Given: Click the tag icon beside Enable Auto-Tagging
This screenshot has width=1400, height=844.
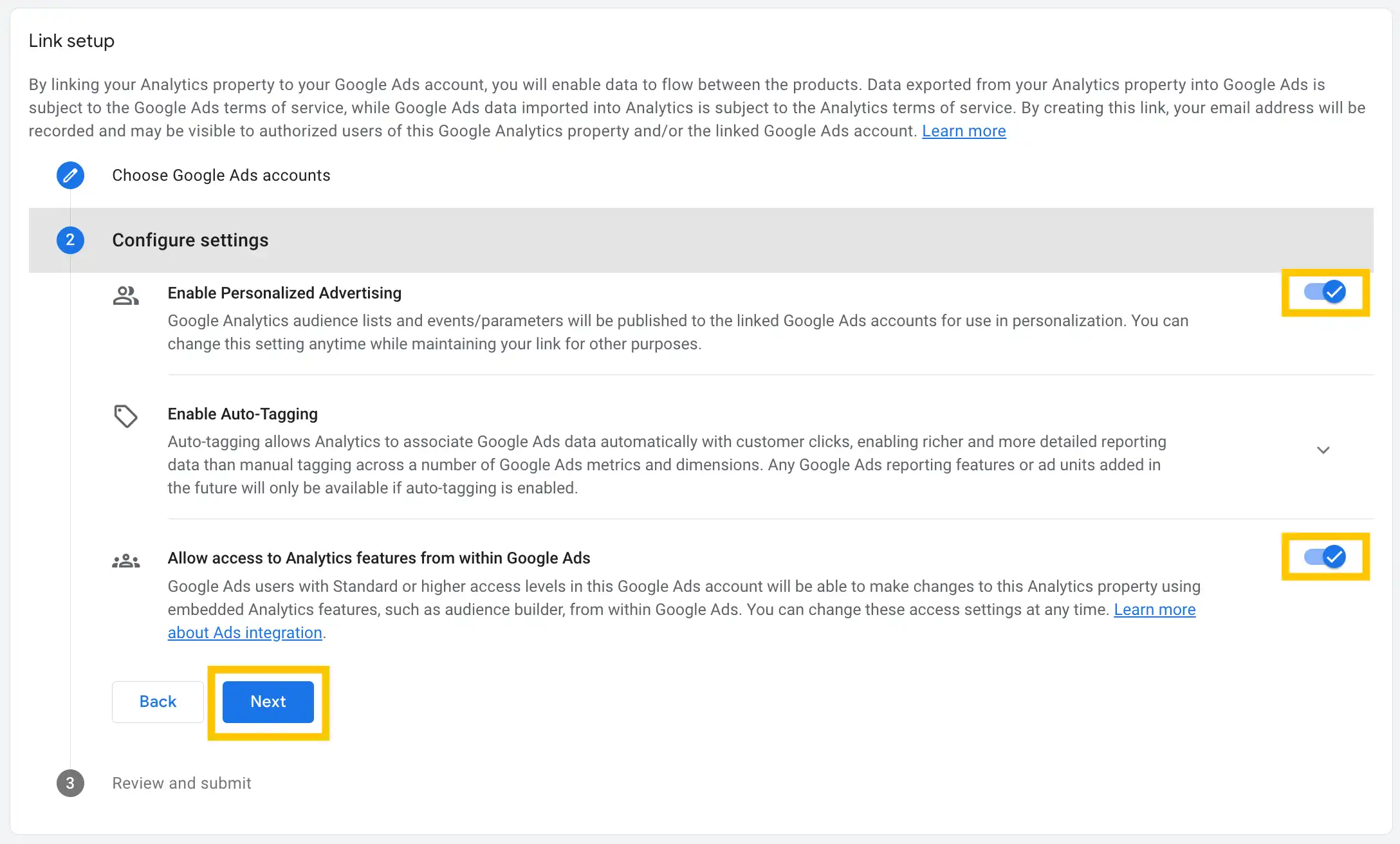Looking at the screenshot, I should pos(126,416).
